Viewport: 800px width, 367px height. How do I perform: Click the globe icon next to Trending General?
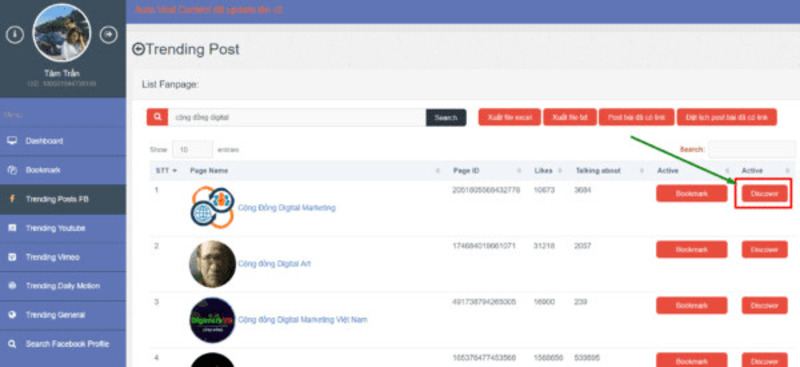pyautogui.click(x=12, y=315)
